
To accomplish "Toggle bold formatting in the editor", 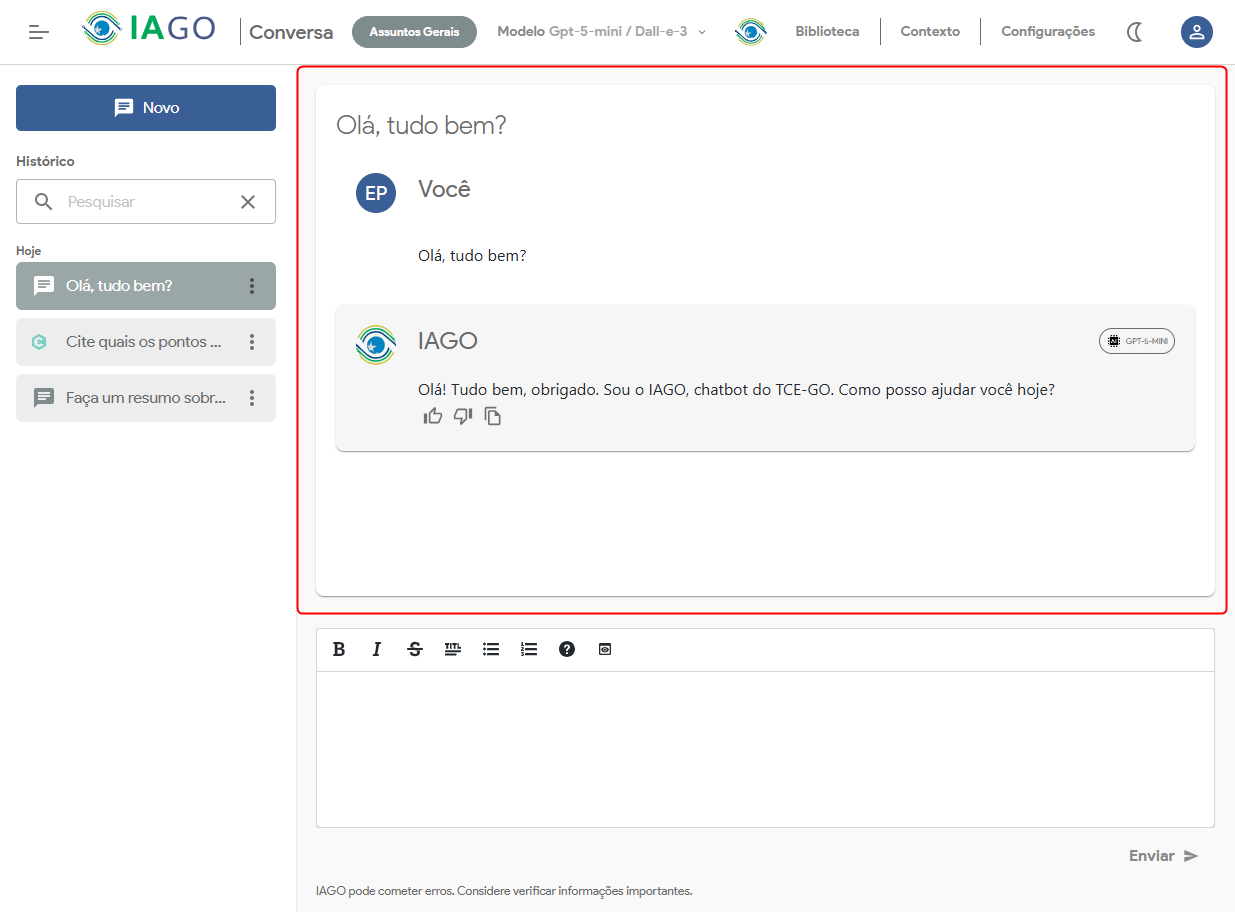I will coord(339,650).
